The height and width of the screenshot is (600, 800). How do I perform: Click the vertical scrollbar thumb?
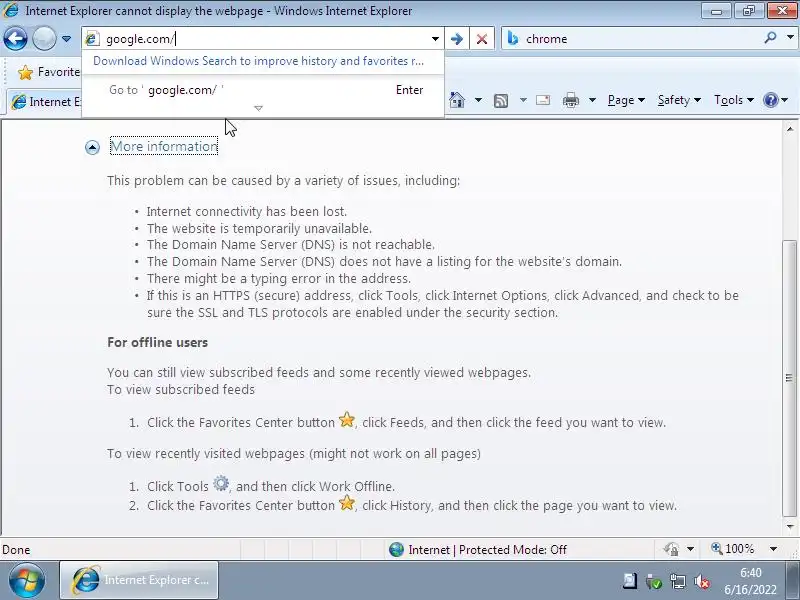click(x=789, y=378)
